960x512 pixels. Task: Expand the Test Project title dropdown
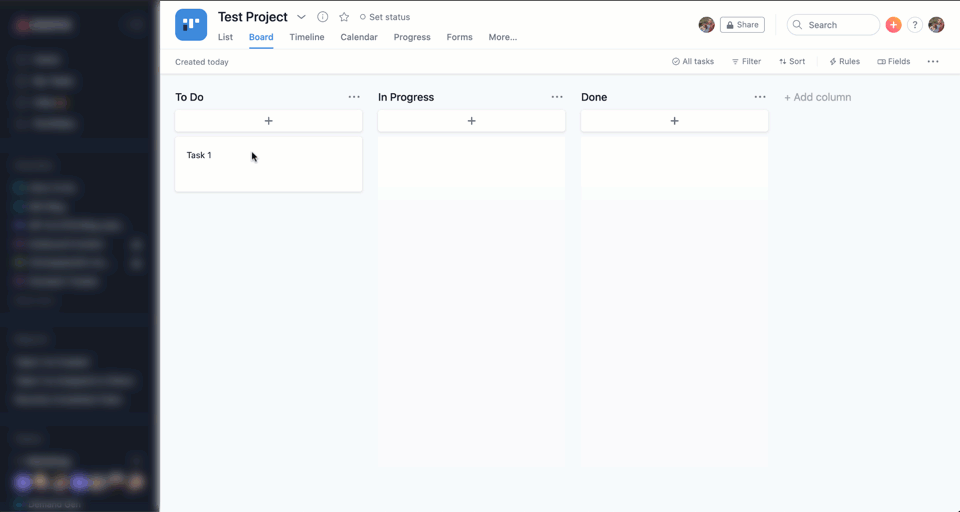(x=301, y=17)
